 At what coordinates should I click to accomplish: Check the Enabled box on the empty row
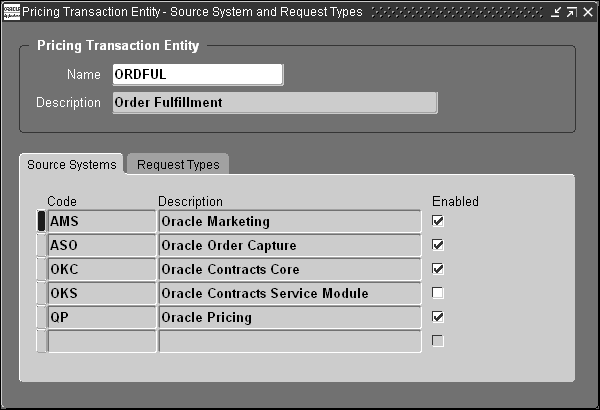438,341
